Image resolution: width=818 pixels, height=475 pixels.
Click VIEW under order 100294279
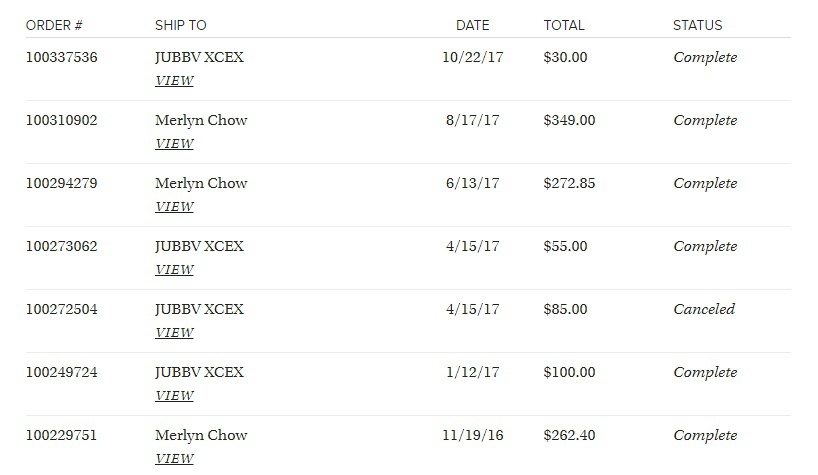(174, 207)
